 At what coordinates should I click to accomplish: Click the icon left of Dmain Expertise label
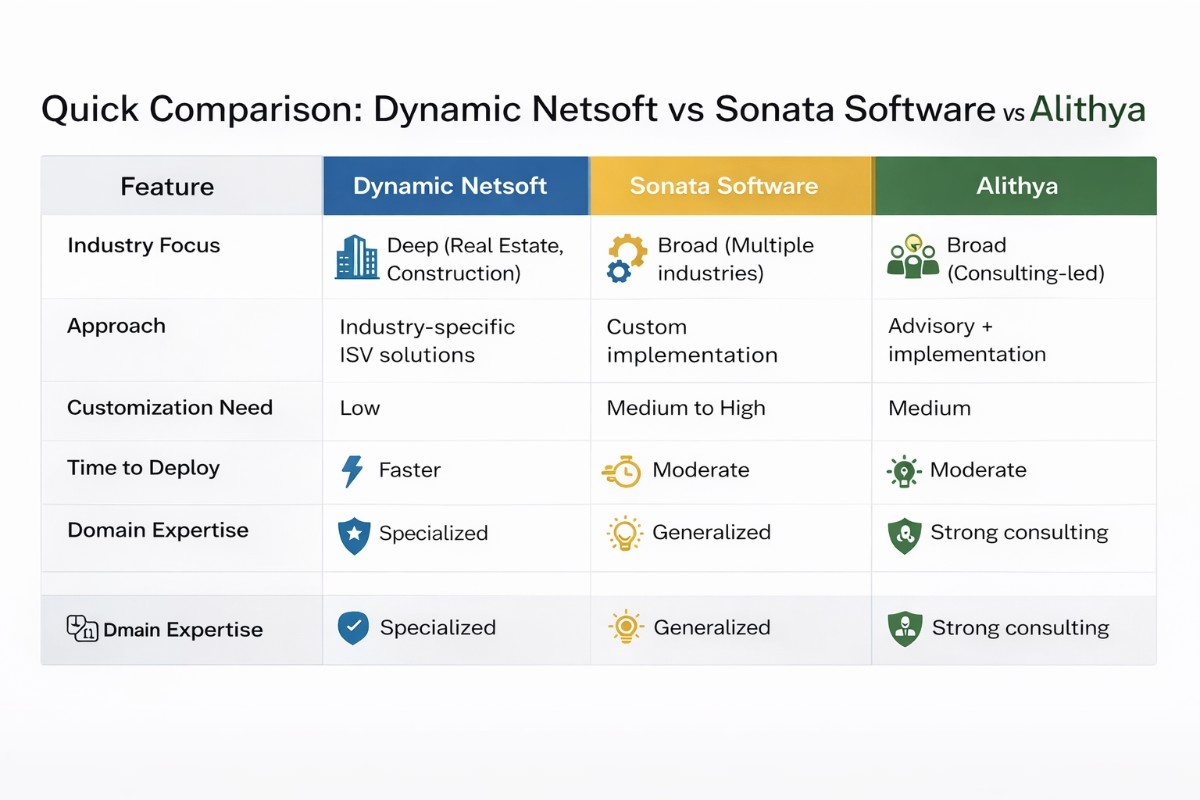pos(81,629)
